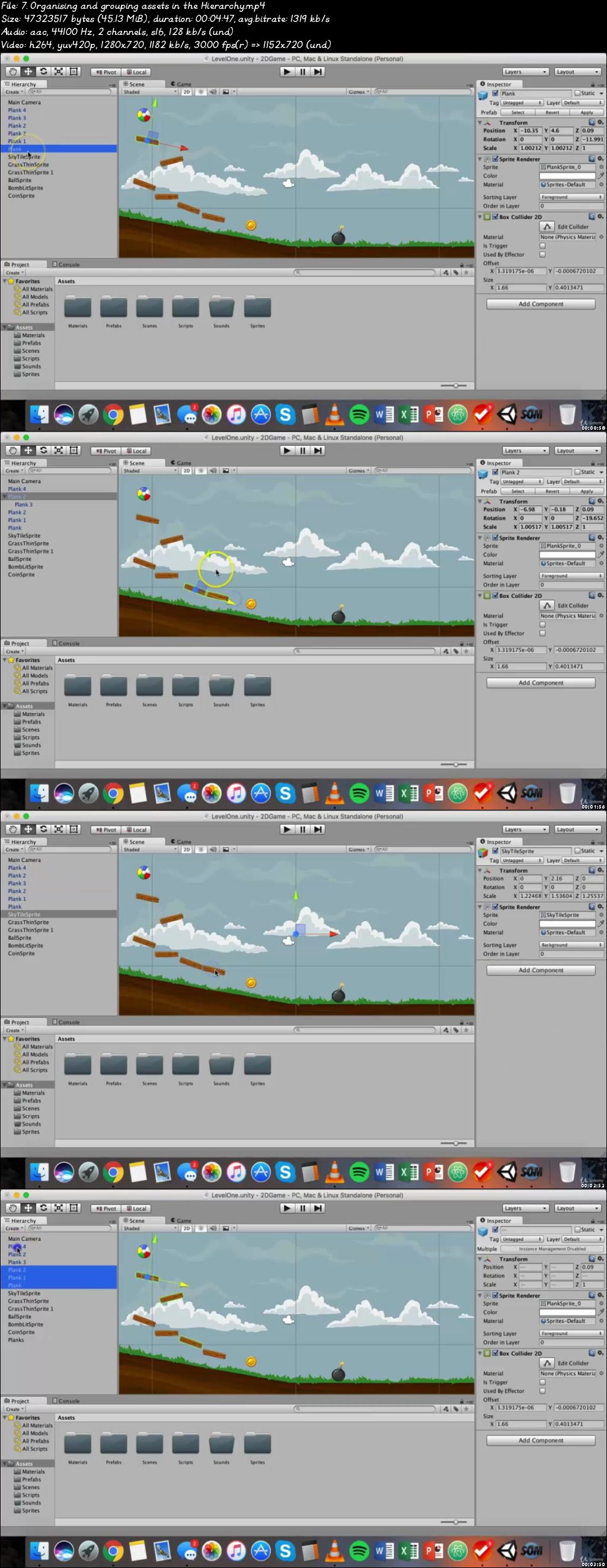The width and height of the screenshot is (607, 1568).
Task: Click Position X field showing -10.35
Action: pyautogui.click(x=531, y=130)
